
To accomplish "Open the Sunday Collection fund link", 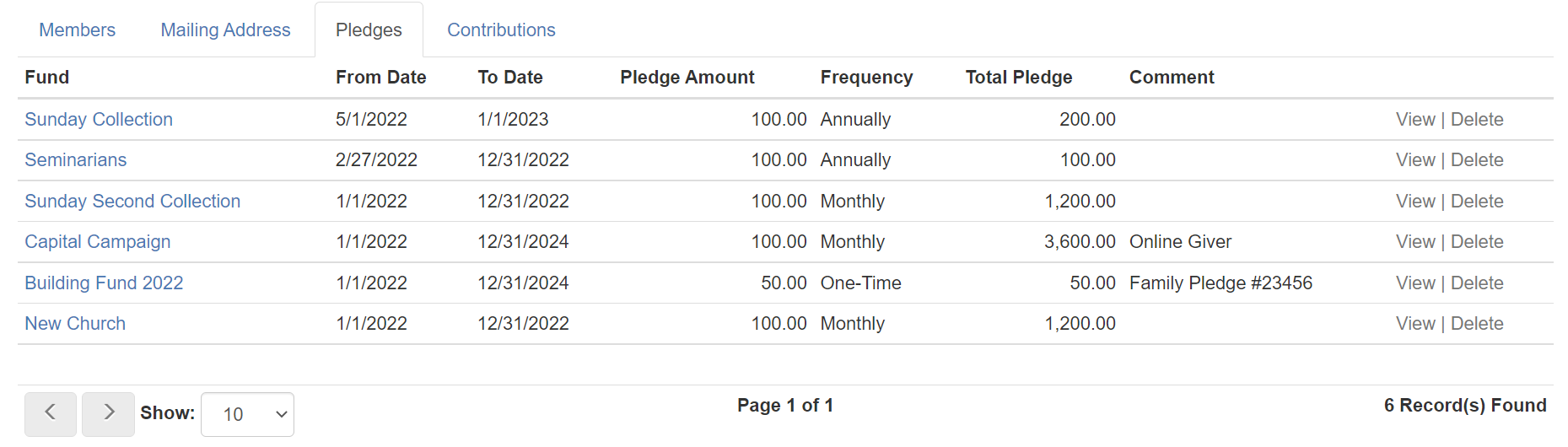I will pos(99,120).
